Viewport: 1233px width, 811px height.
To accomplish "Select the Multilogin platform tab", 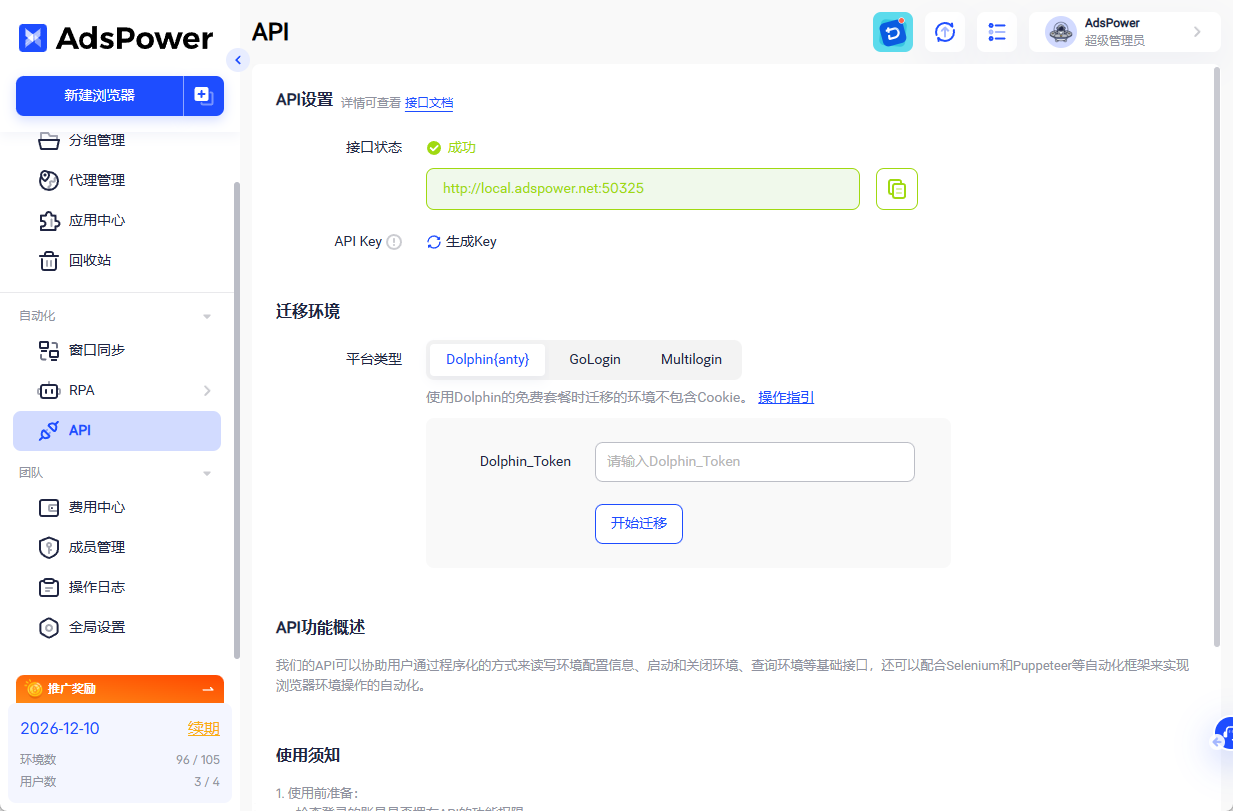I will [691, 359].
